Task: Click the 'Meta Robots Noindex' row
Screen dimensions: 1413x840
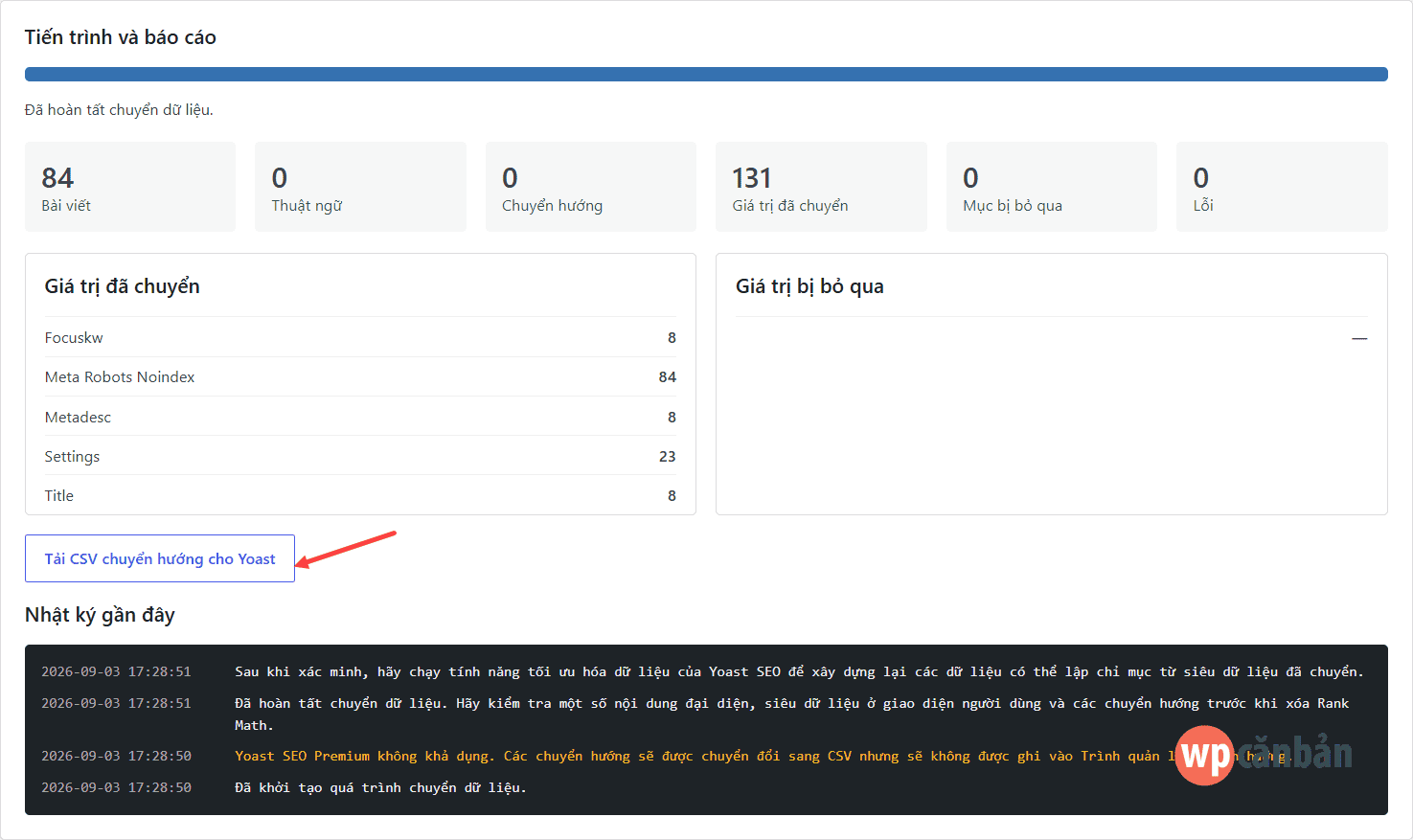Action: click(360, 376)
